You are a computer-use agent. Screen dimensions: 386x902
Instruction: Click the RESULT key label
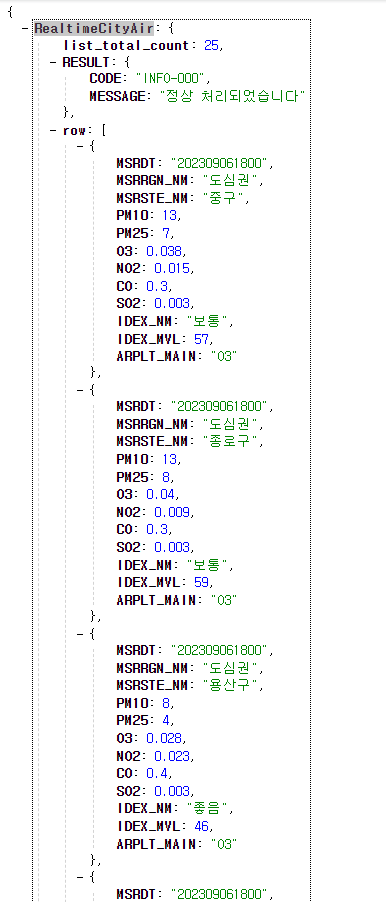pos(86,63)
